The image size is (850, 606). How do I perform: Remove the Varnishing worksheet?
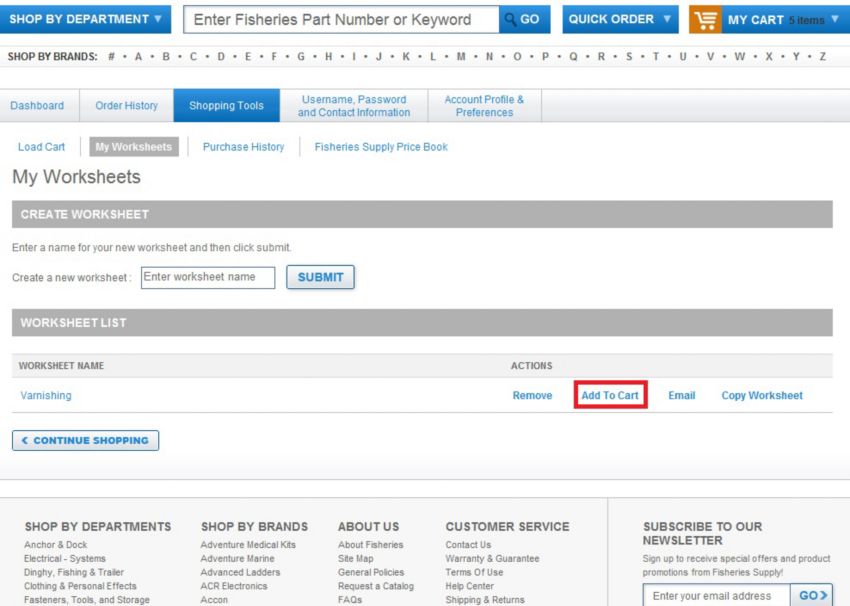532,396
